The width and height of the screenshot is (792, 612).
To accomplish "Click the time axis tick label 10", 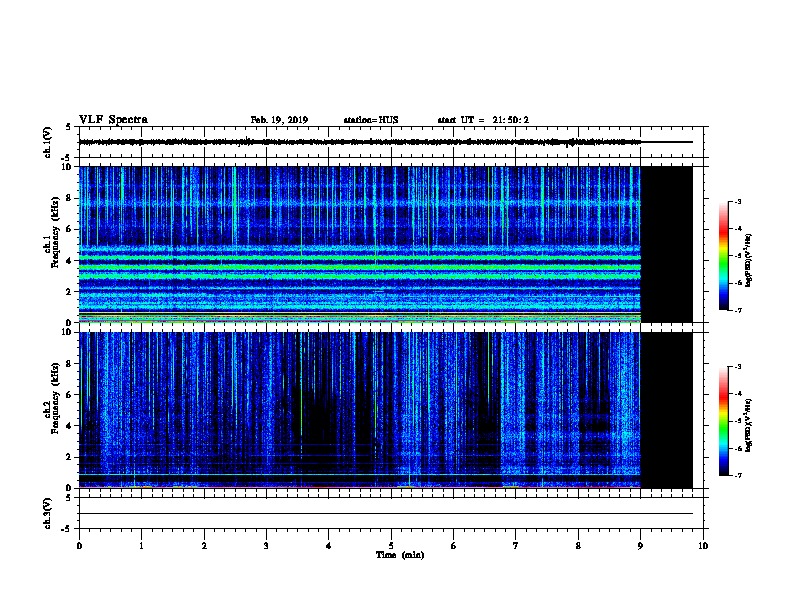I will 703,546.
